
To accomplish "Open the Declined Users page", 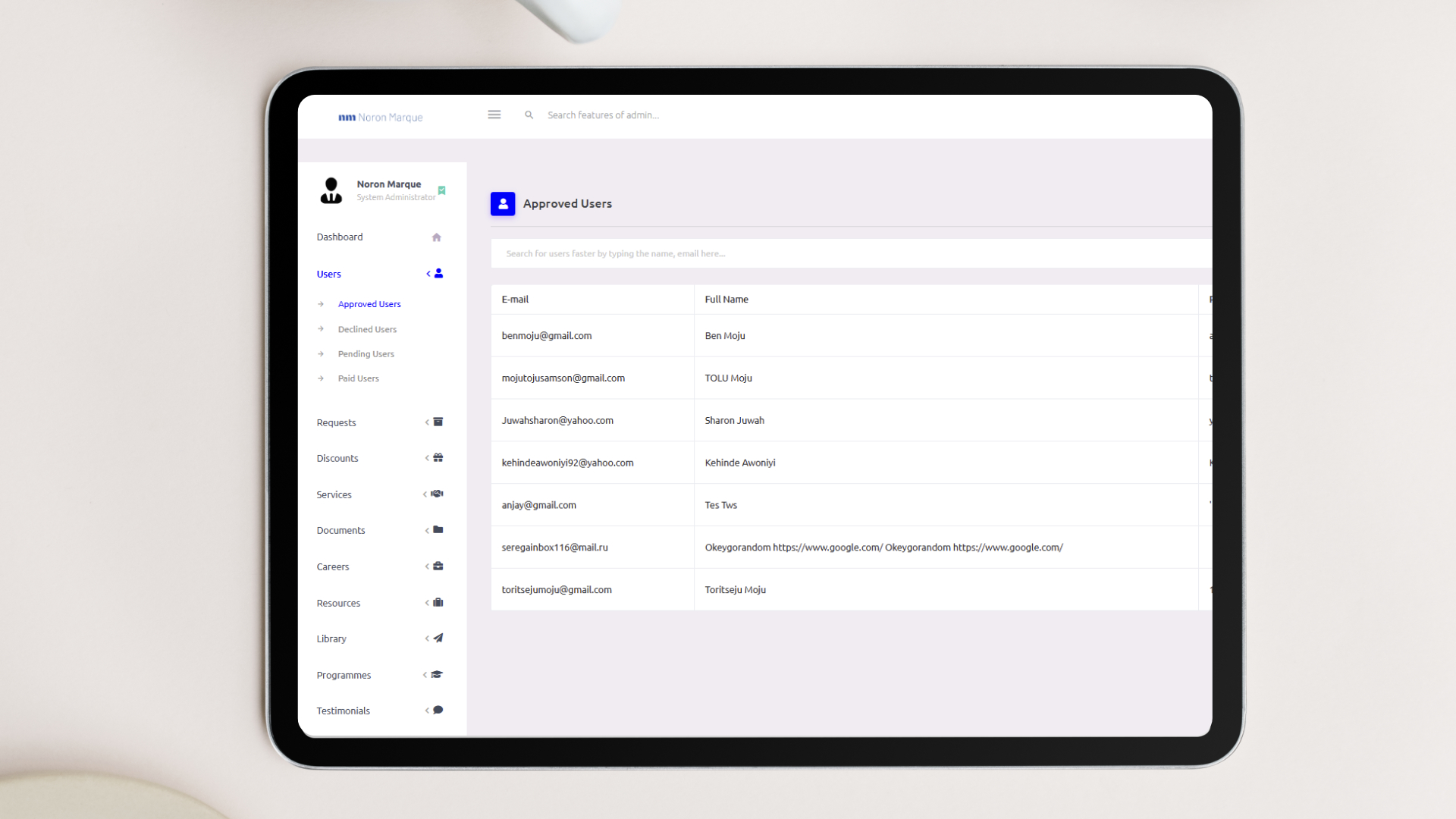I will [x=367, y=329].
